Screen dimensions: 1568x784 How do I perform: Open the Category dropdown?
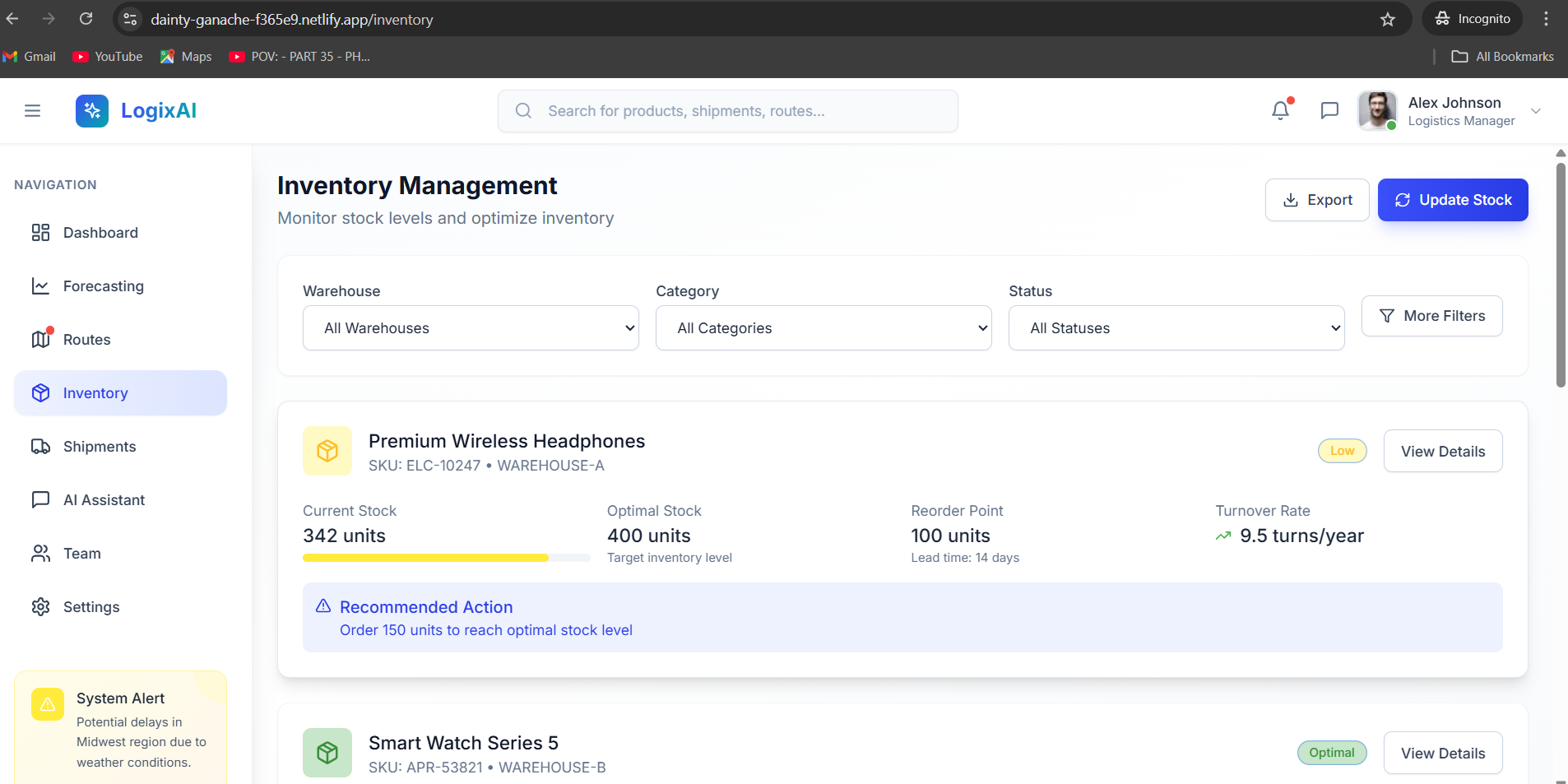823,328
